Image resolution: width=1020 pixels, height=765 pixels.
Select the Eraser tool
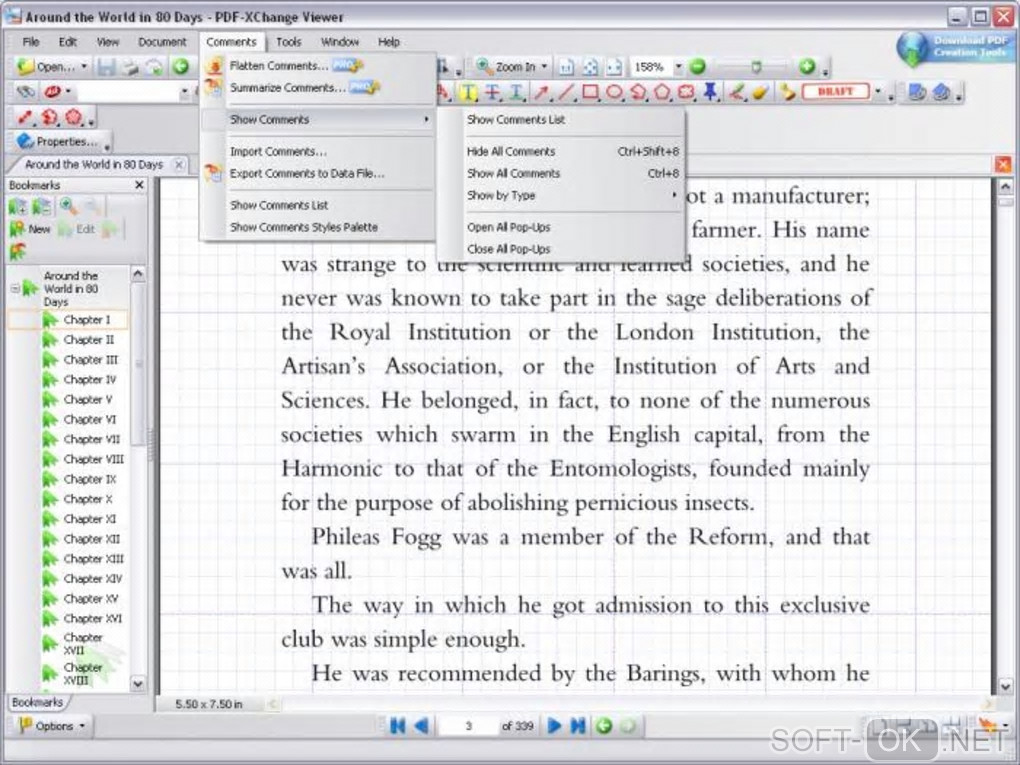760,92
